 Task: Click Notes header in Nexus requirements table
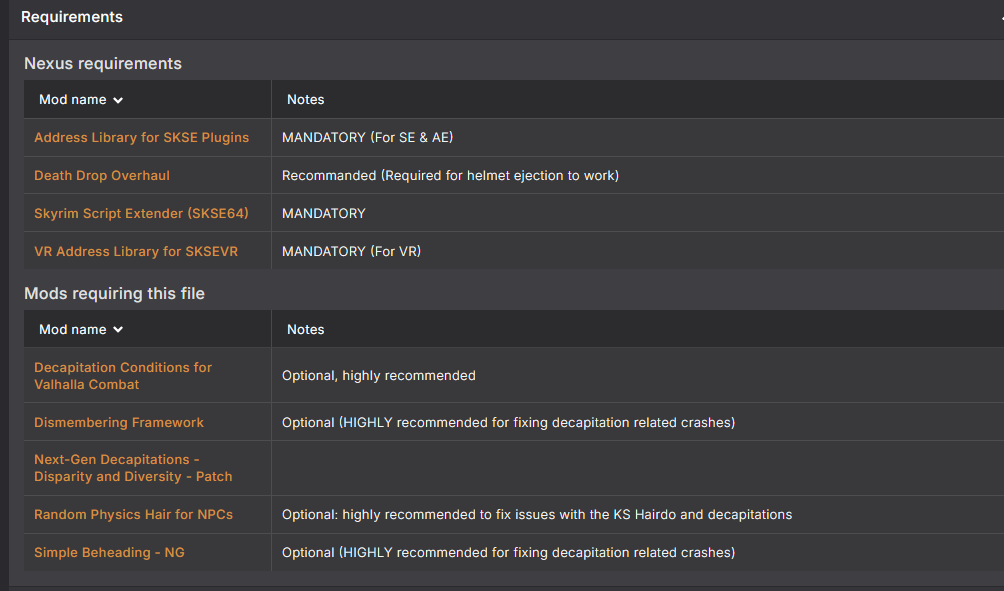point(305,99)
